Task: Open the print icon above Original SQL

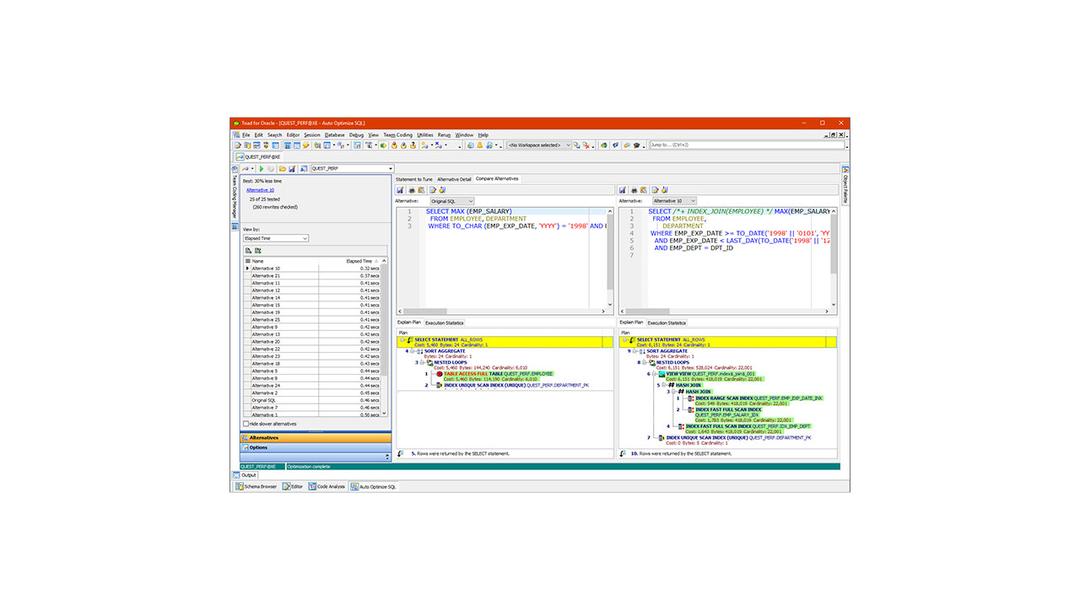Action: tap(412, 189)
